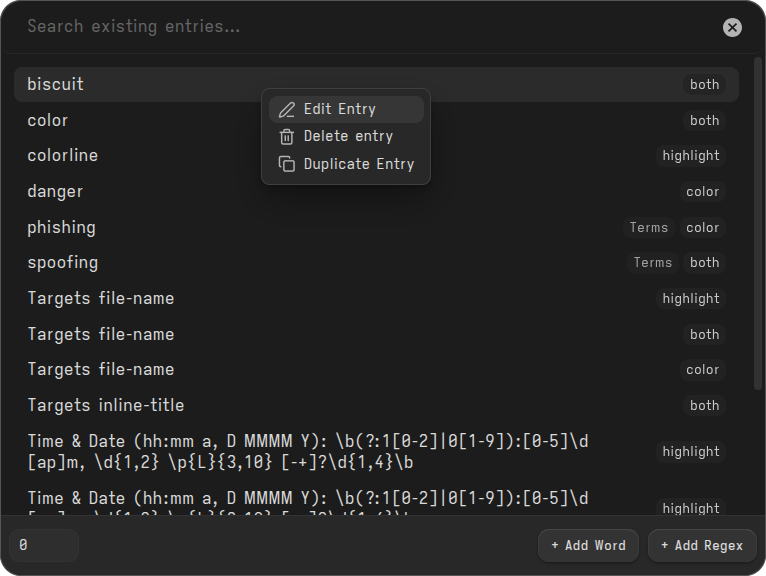Click the copy icon beside Duplicate Entry
Screen dimensions: 766x576
287,164
